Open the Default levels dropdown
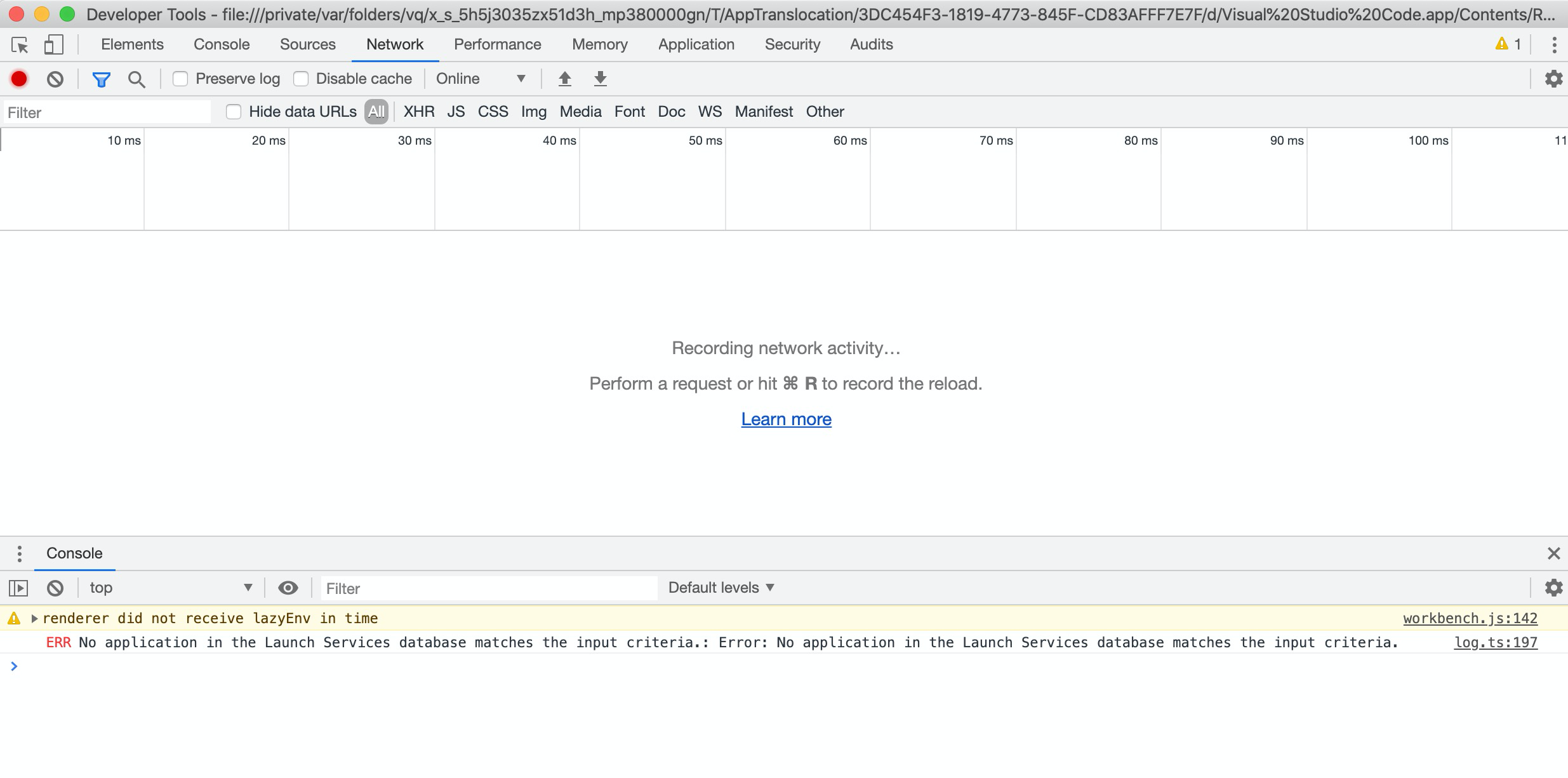Image resolution: width=1568 pixels, height=778 pixels. tap(721, 588)
